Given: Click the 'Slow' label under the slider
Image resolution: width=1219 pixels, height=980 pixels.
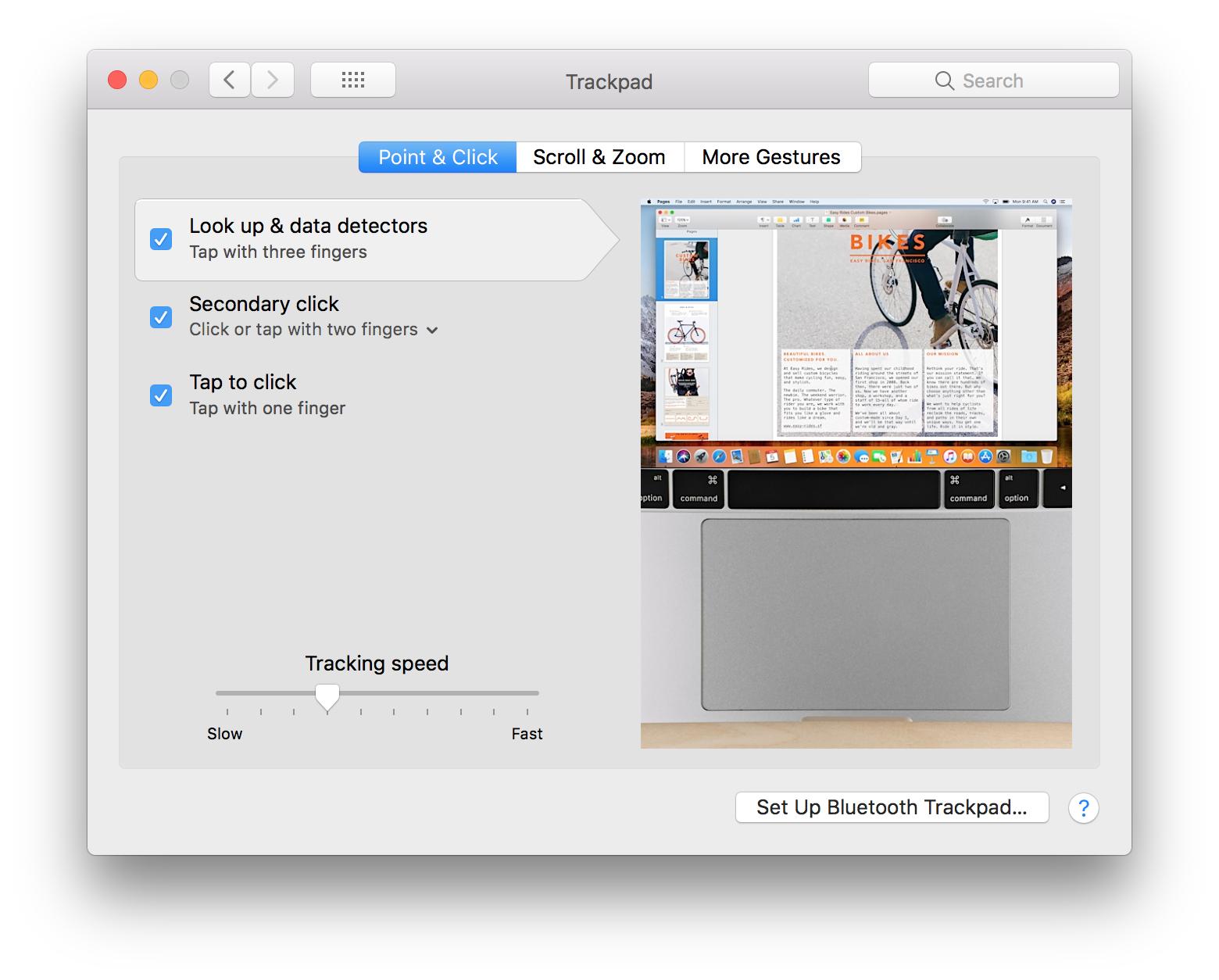Looking at the screenshot, I should (x=224, y=734).
